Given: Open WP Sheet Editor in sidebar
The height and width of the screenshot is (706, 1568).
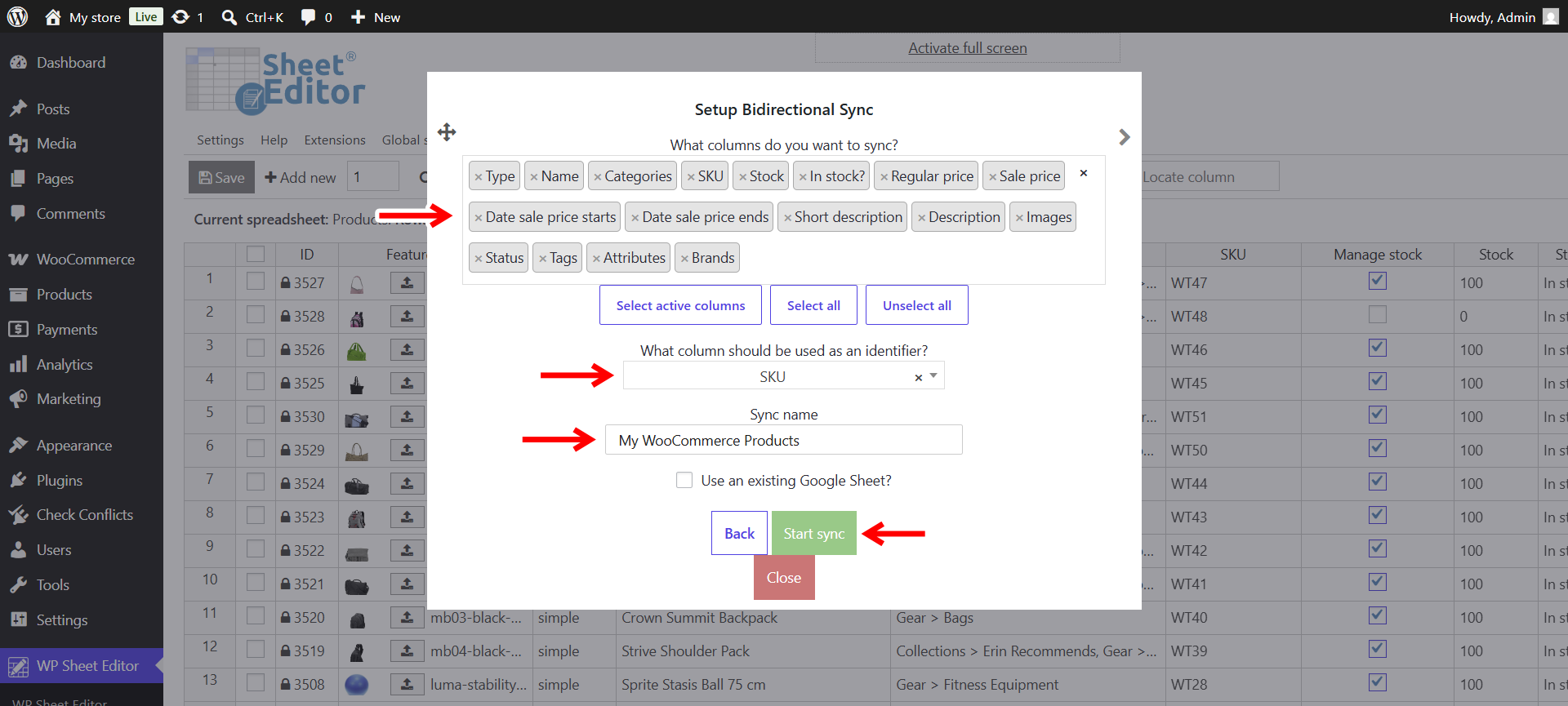Looking at the screenshot, I should [x=82, y=666].
